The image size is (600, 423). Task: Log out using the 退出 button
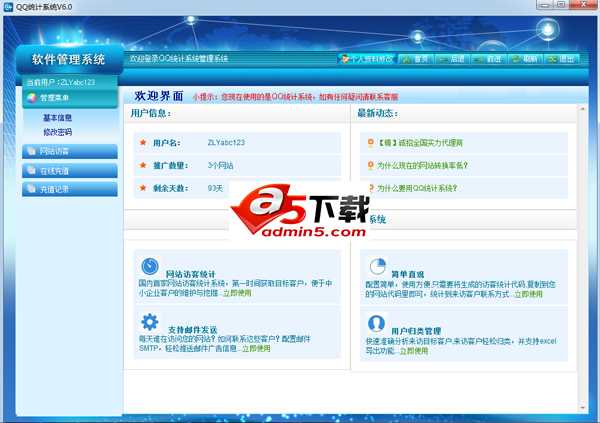click(561, 59)
